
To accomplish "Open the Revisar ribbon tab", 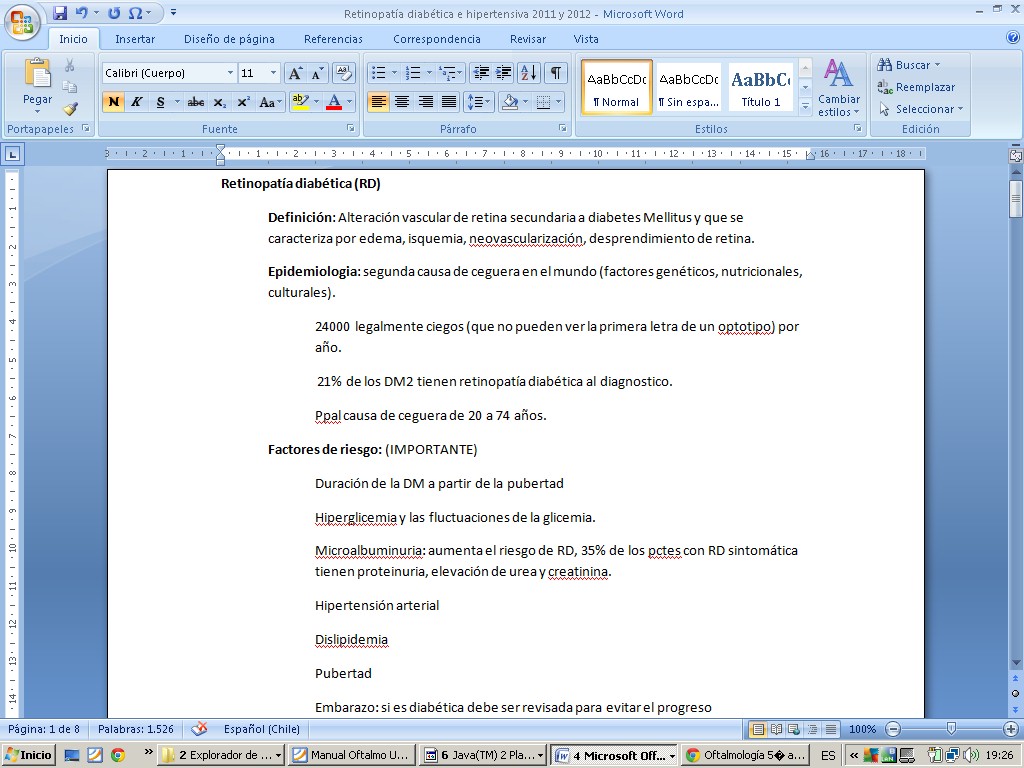I will pos(527,39).
